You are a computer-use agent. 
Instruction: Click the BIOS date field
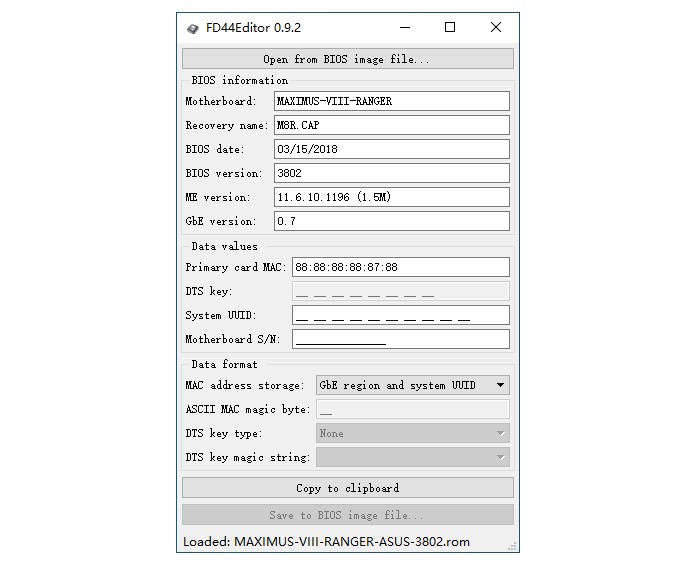(x=391, y=149)
